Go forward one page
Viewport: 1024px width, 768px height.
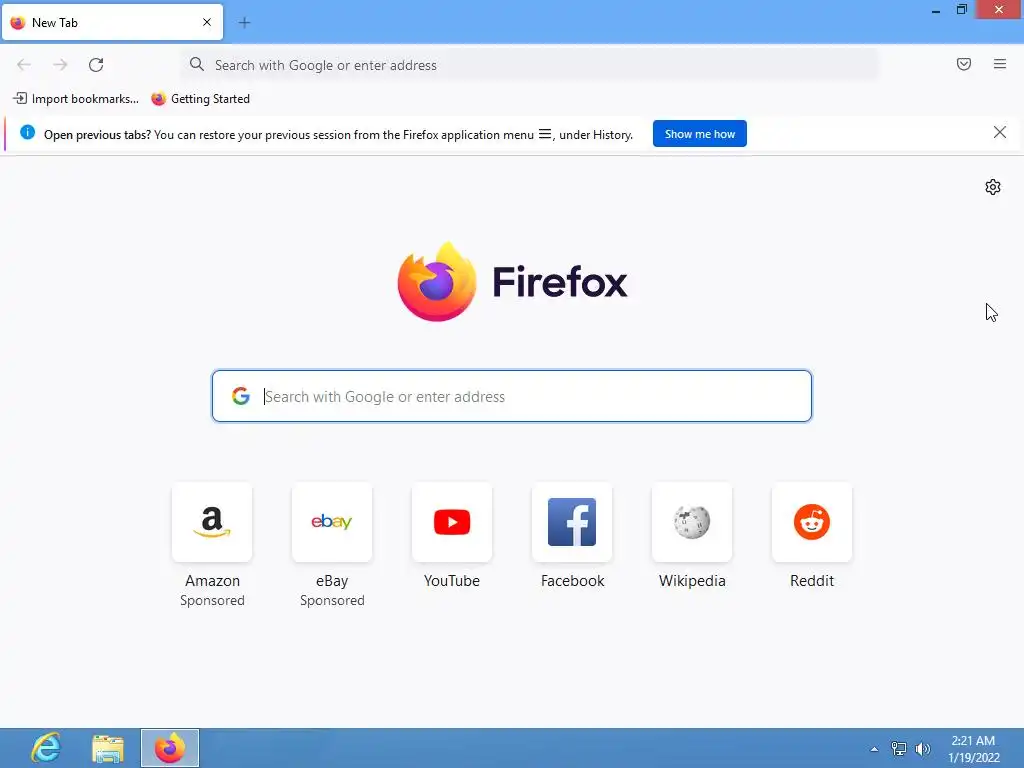pyautogui.click(x=60, y=65)
